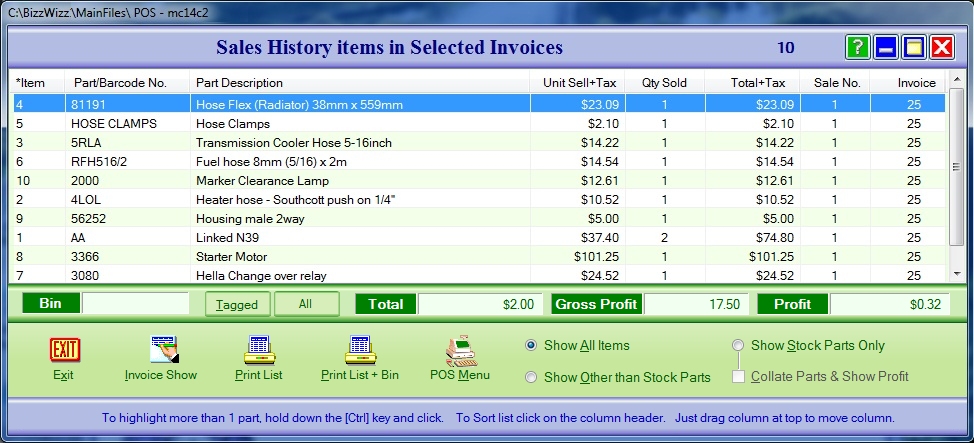This screenshot has width=974, height=443.
Task: Minimize the Sales History window
Action: pos(886,47)
